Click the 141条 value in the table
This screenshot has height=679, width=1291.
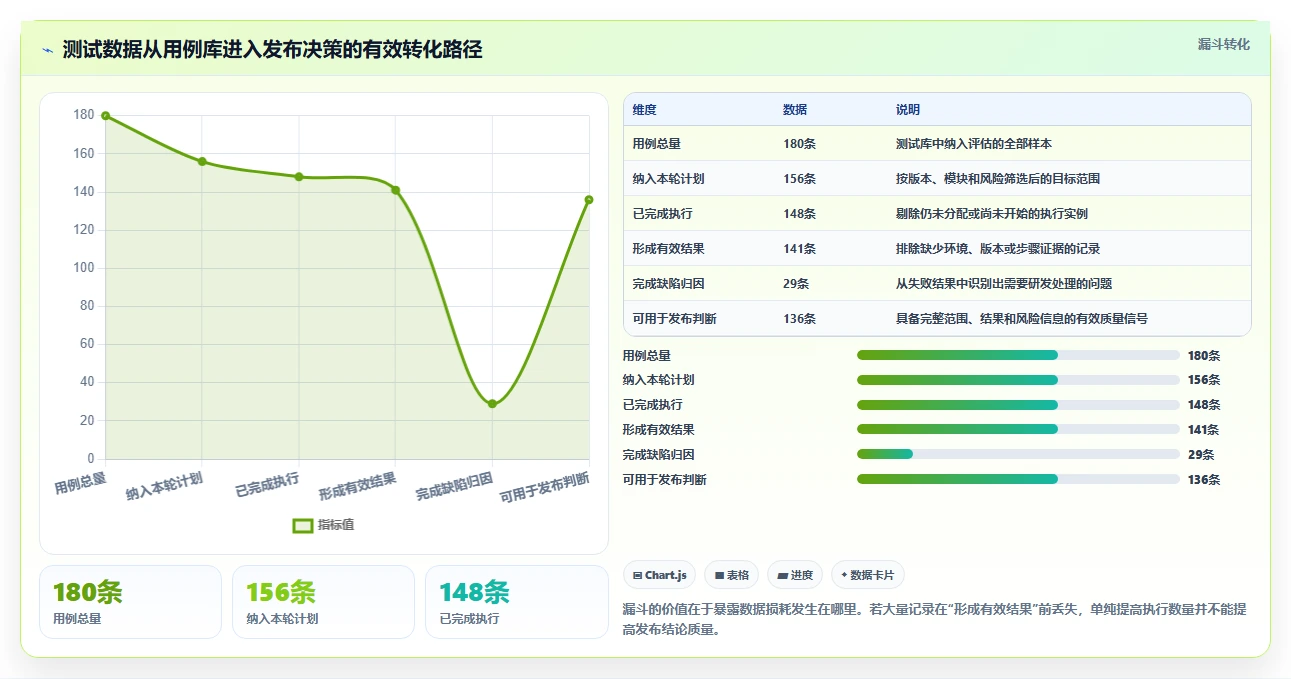point(800,249)
